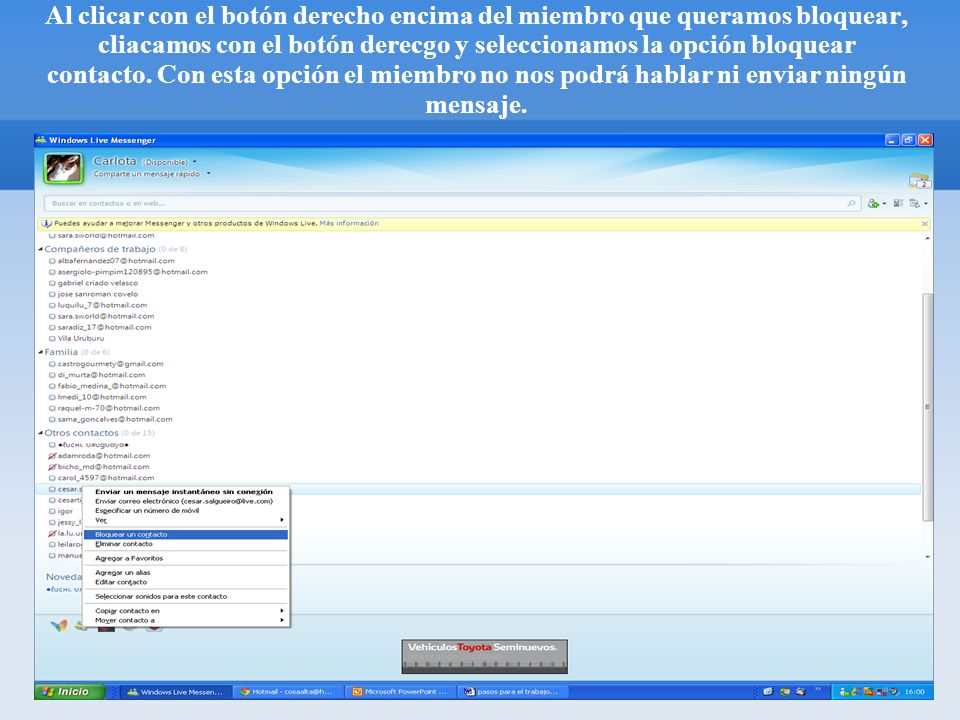
Task: Open the show menu dropdown arrow
Action: tap(926, 204)
